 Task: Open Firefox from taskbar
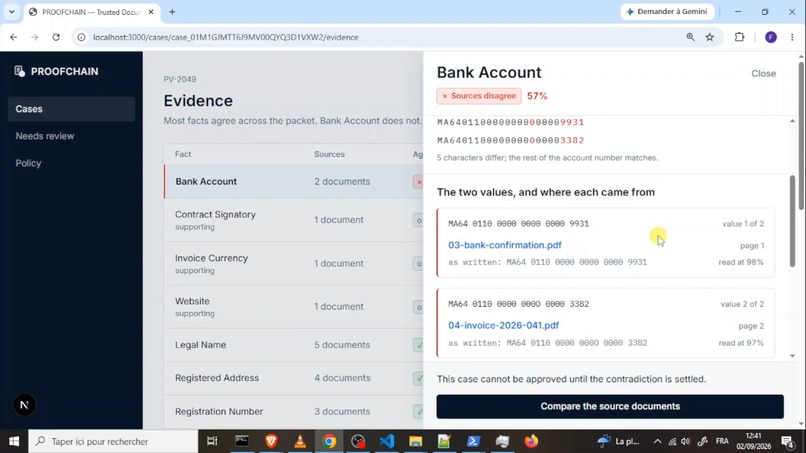[532, 441]
